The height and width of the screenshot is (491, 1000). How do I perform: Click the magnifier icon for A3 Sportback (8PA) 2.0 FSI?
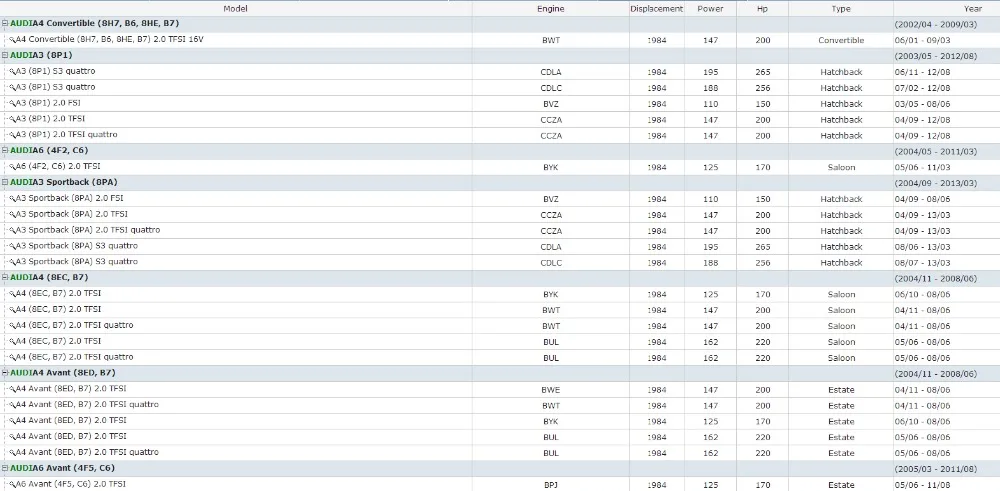tap(12, 198)
